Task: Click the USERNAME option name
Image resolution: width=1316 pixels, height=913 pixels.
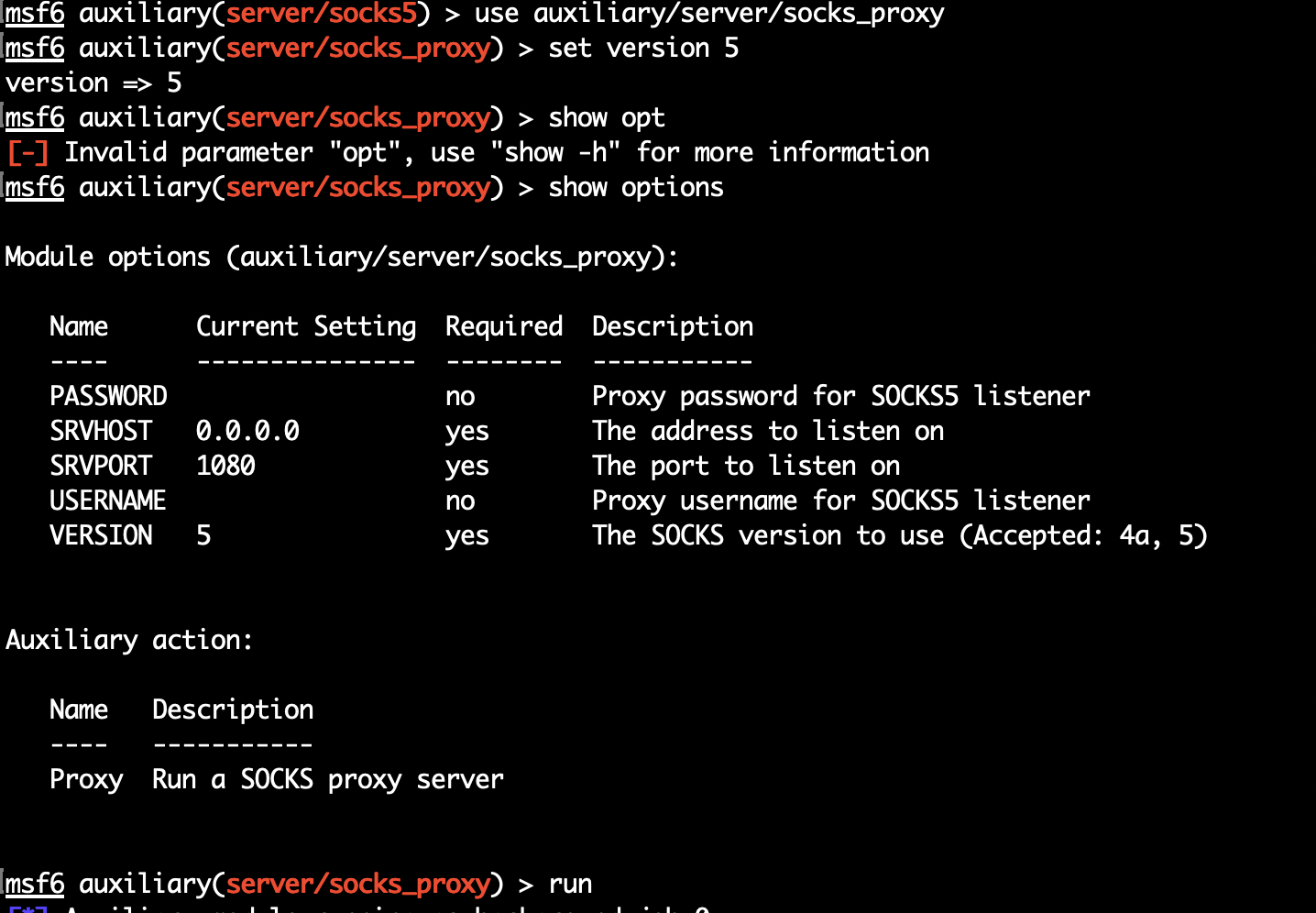Action: [x=107, y=500]
